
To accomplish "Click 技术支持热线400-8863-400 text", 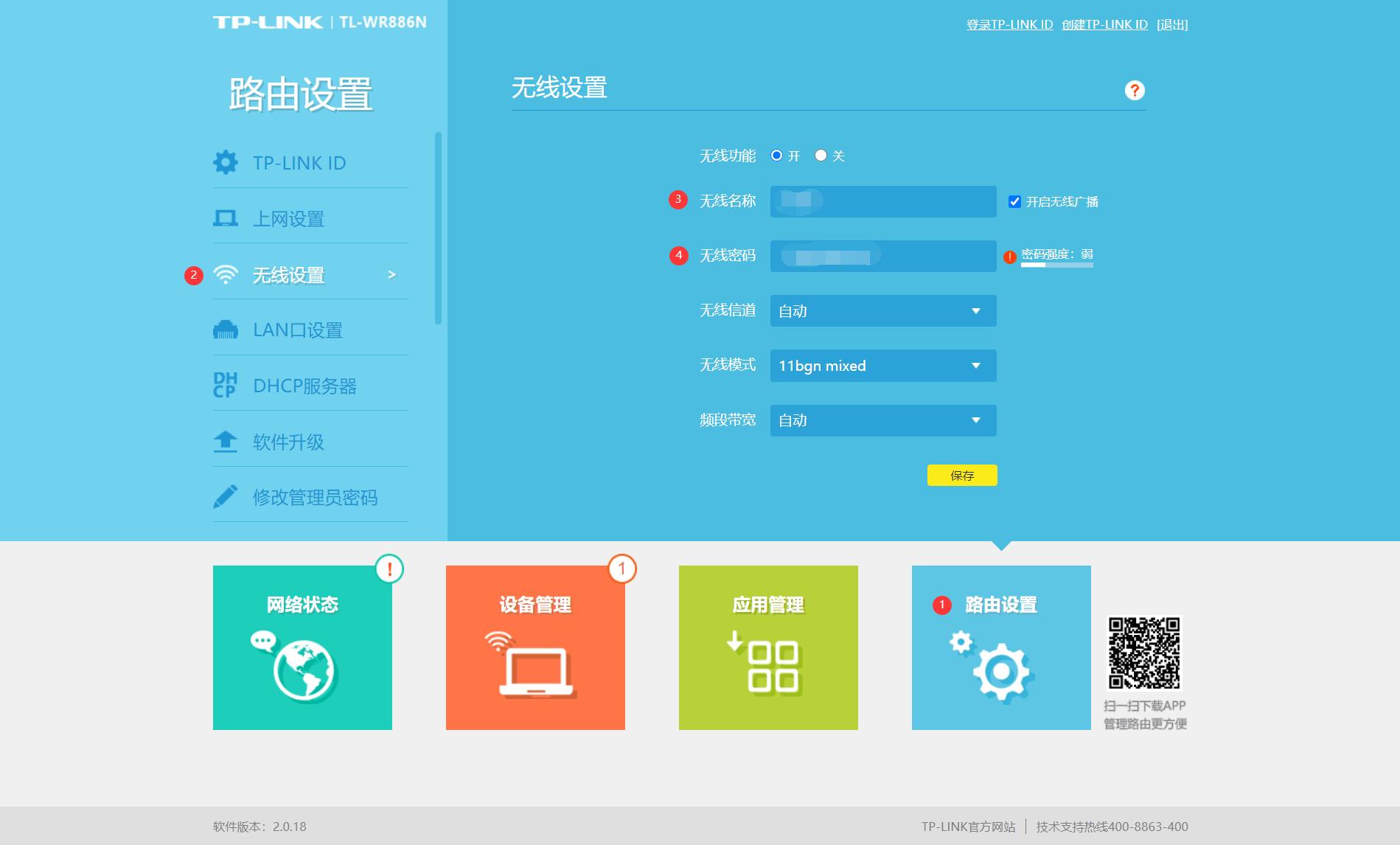I will 1112,827.
